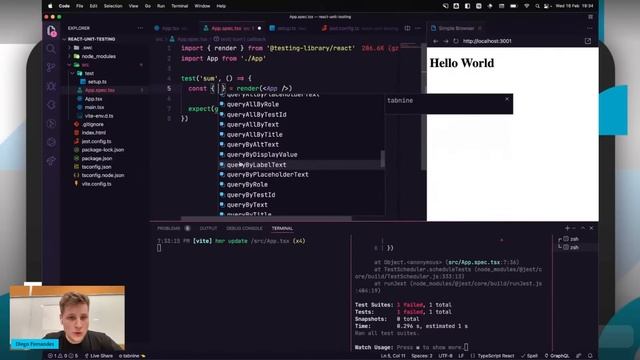Open the OUTPUT panel tab
The height and width of the screenshot is (360, 640).
[208, 228]
